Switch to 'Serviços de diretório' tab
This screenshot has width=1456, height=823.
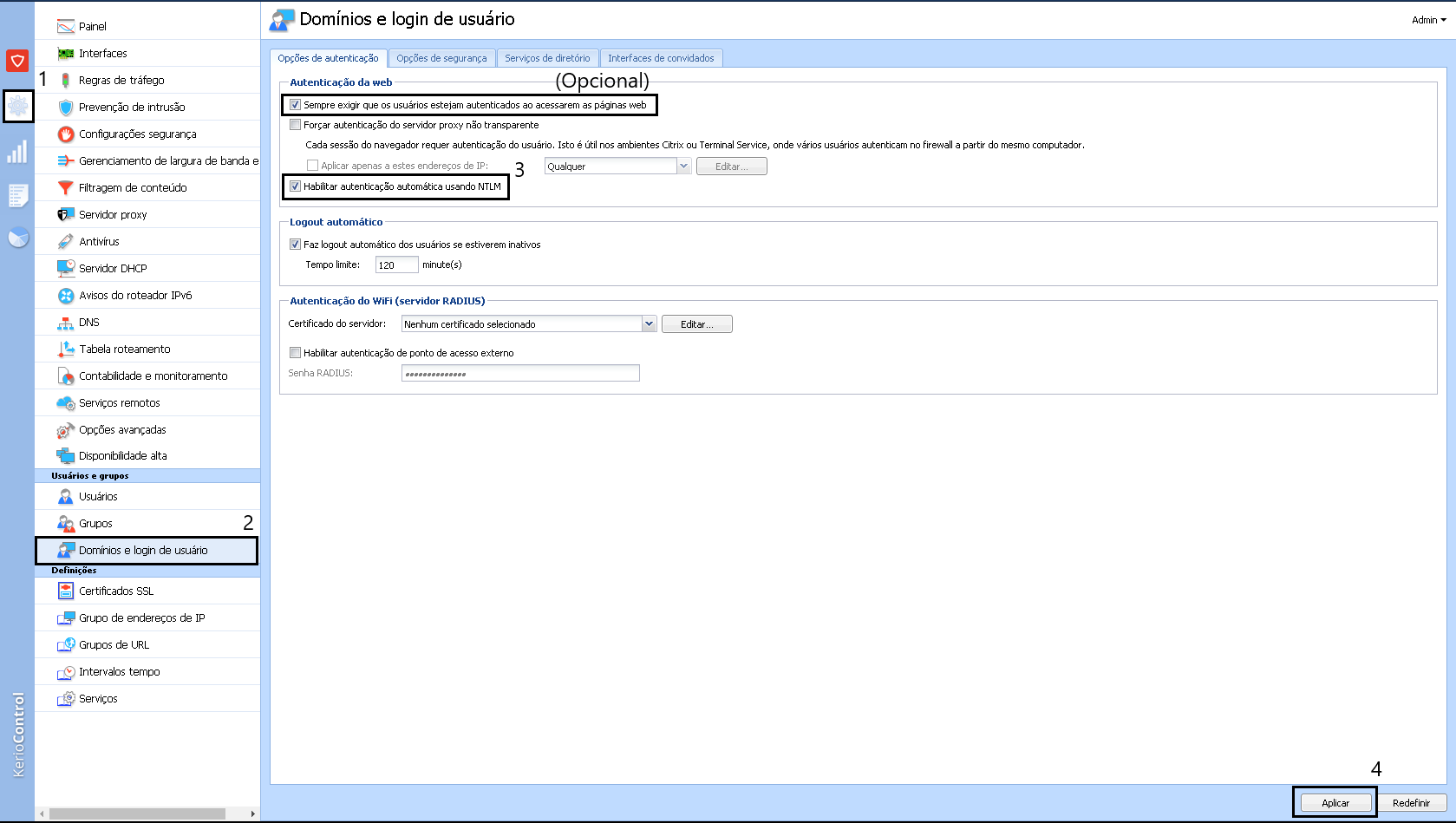coord(547,58)
